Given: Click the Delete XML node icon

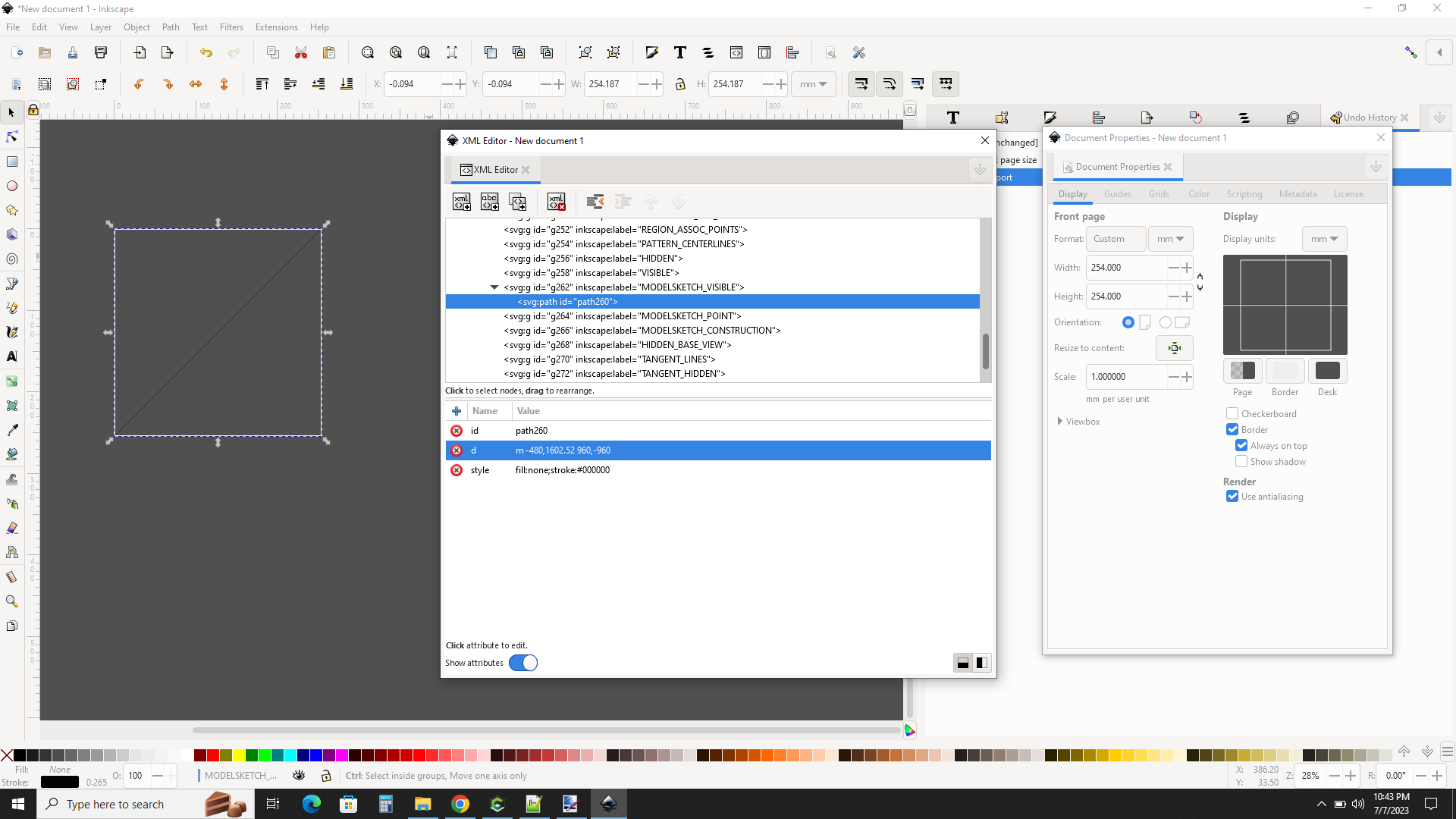Looking at the screenshot, I should pyautogui.click(x=557, y=202).
